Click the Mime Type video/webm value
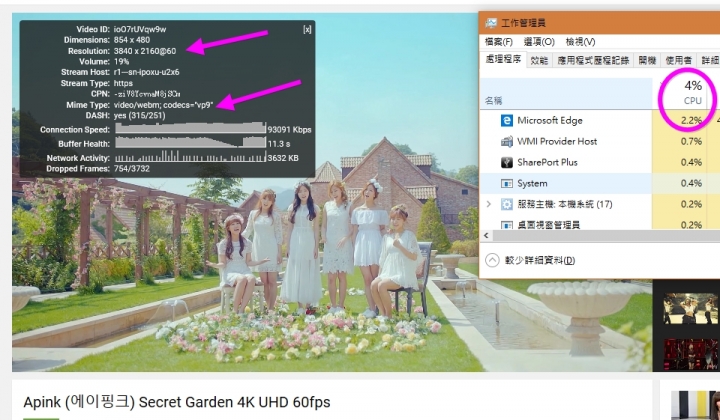 point(163,105)
